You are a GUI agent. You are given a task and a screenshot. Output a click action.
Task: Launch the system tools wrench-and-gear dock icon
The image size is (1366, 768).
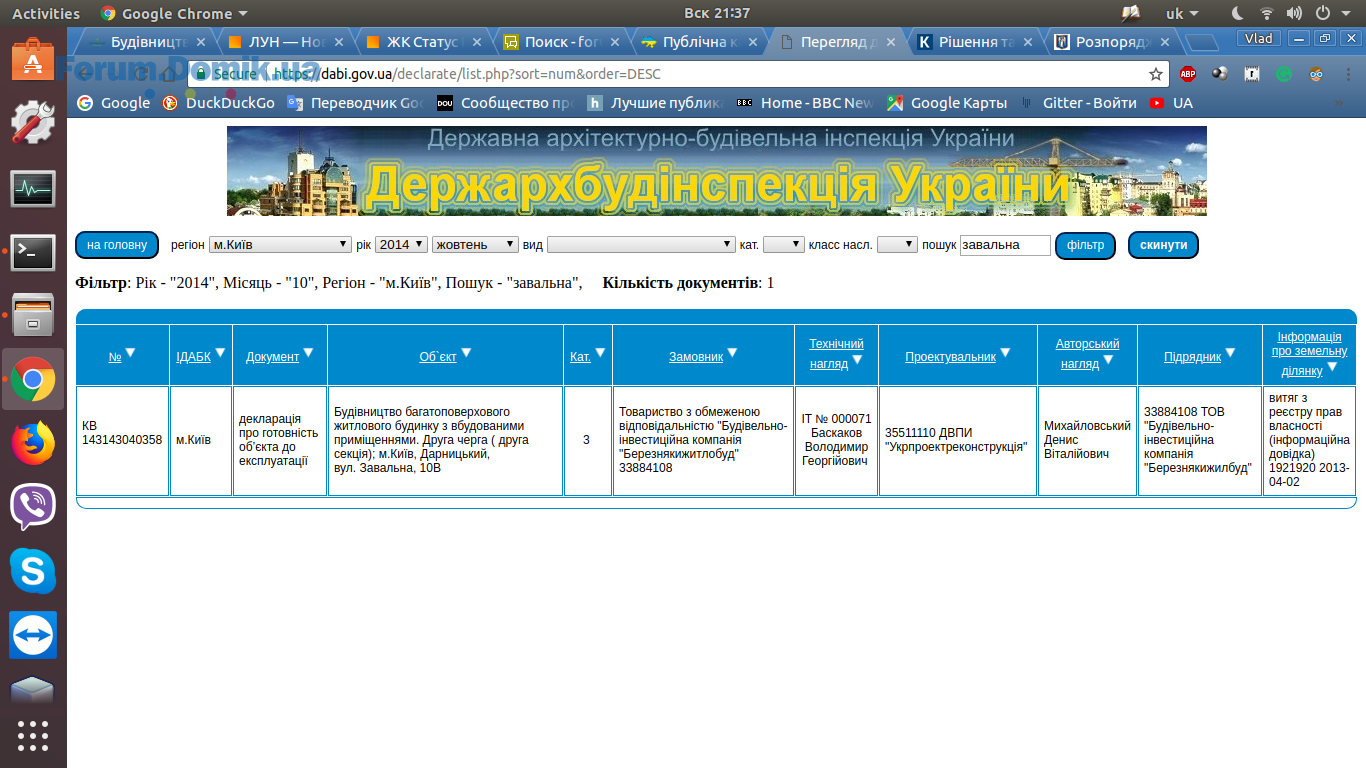(x=33, y=122)
